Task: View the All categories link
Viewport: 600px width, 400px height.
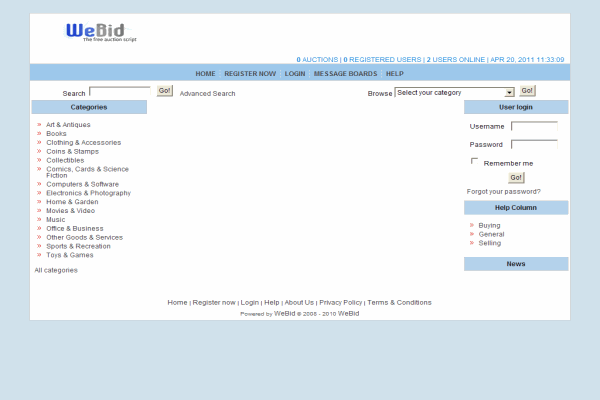Action: click(x=56, y=270)
